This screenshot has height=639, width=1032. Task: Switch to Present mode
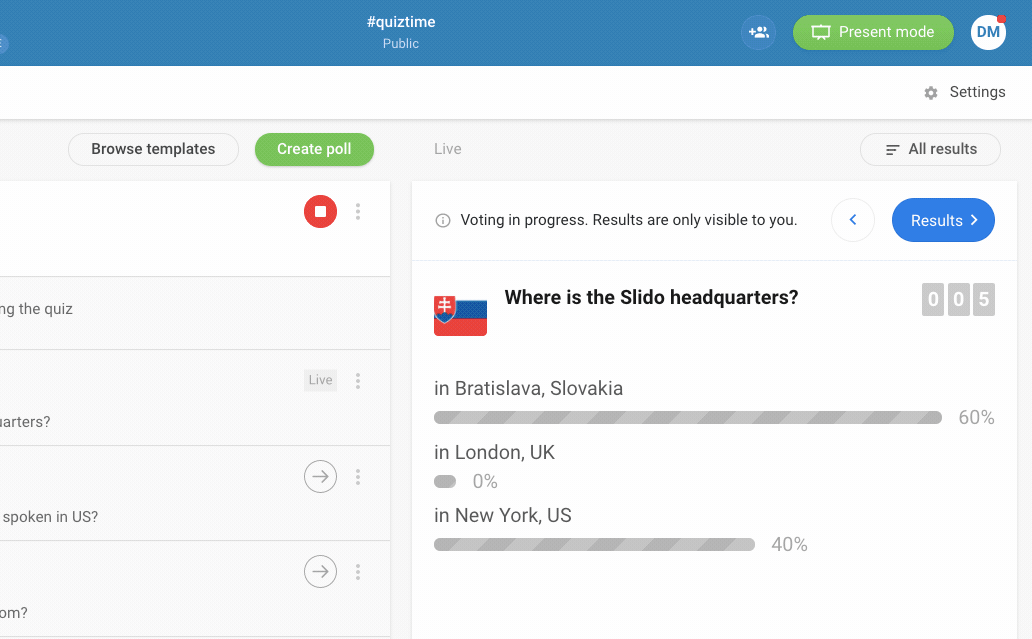tap(873, 32)
